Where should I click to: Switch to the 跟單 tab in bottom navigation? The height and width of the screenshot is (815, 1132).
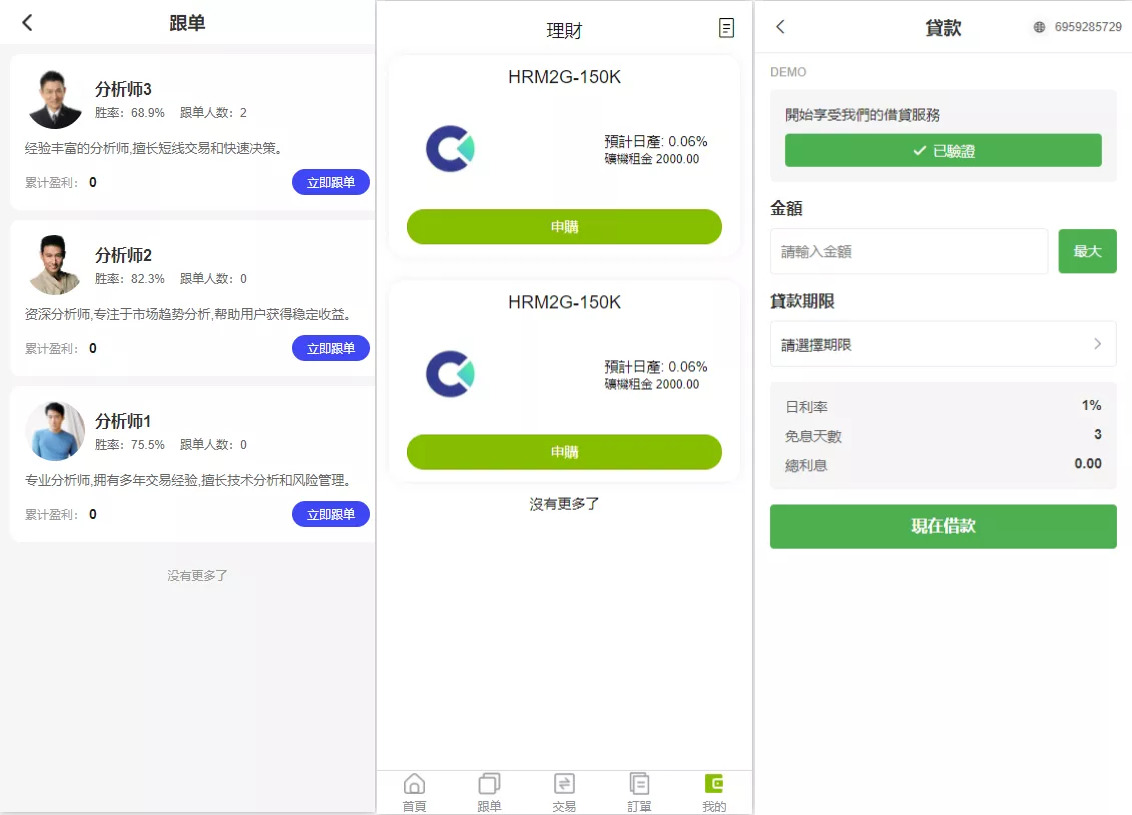[x=489, y=791]
